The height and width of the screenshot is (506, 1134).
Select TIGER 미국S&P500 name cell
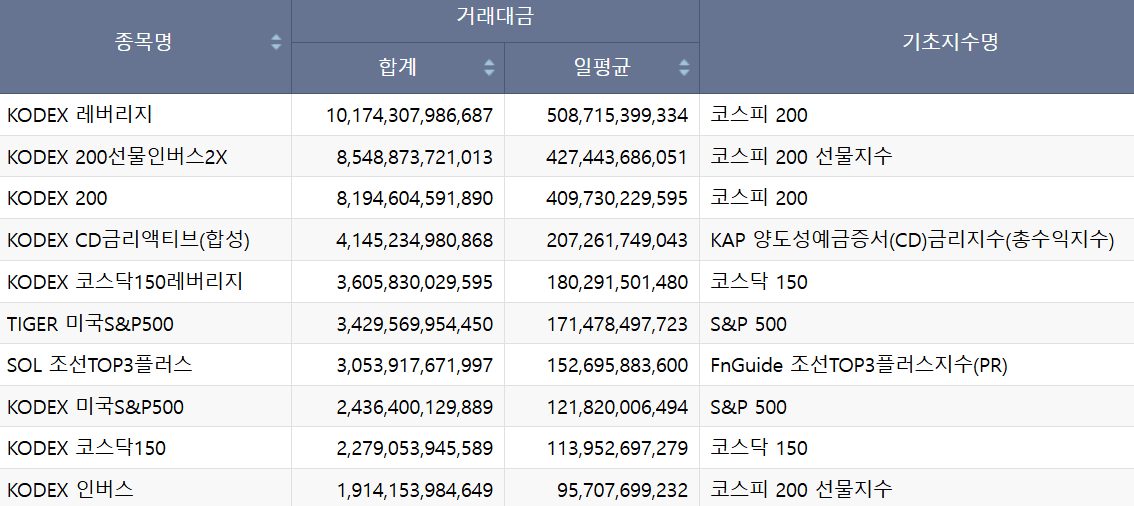pos(90,324)
